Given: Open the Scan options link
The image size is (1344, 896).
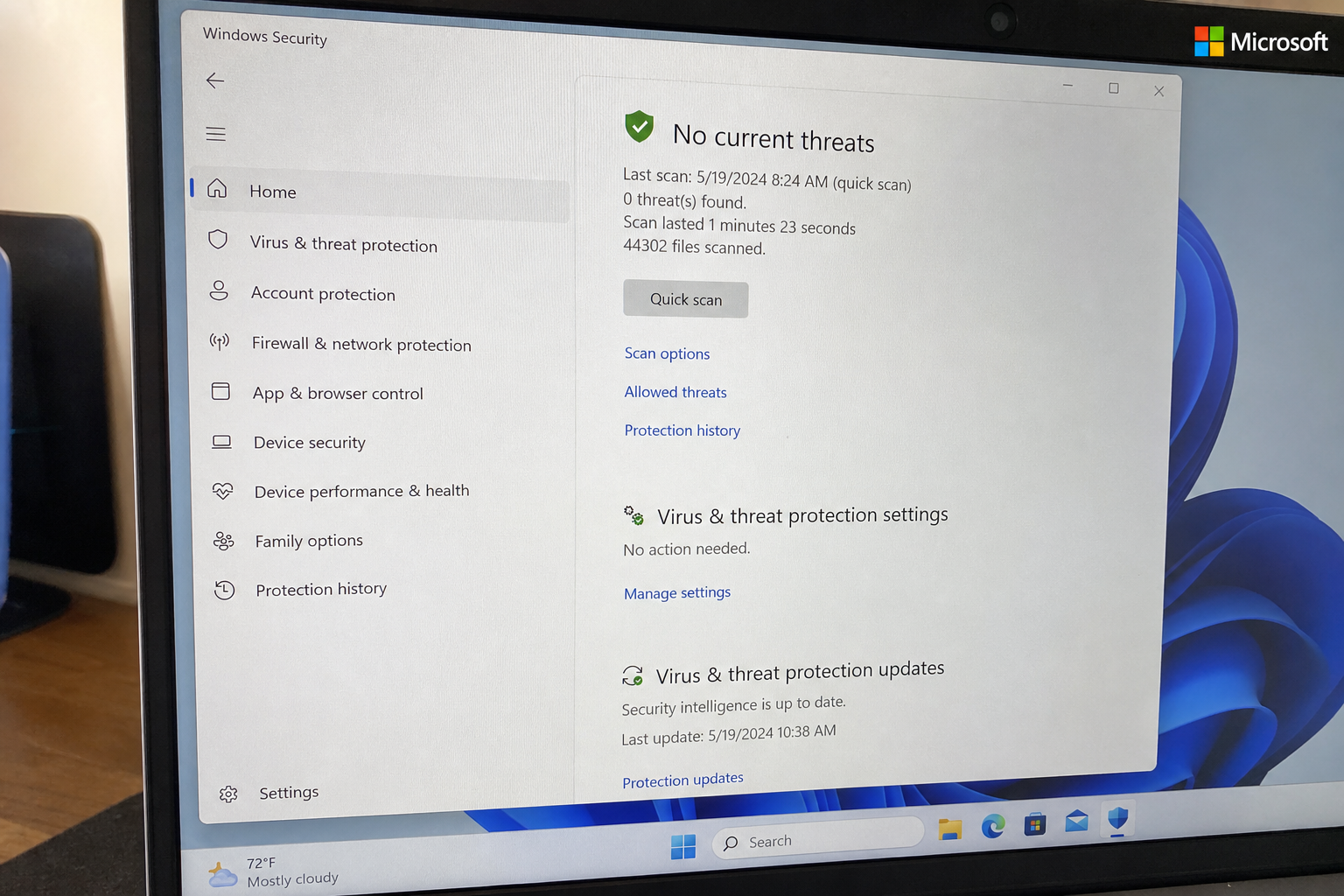Looking at the screenshot, I should (x=667, y=353).
